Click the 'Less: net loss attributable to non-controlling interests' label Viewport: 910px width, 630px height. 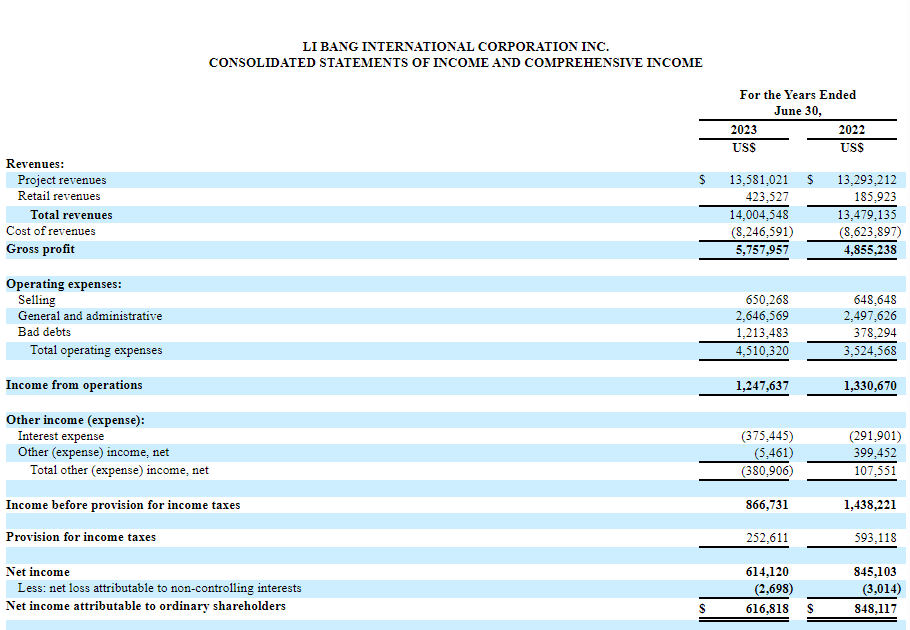pos(160,588)
